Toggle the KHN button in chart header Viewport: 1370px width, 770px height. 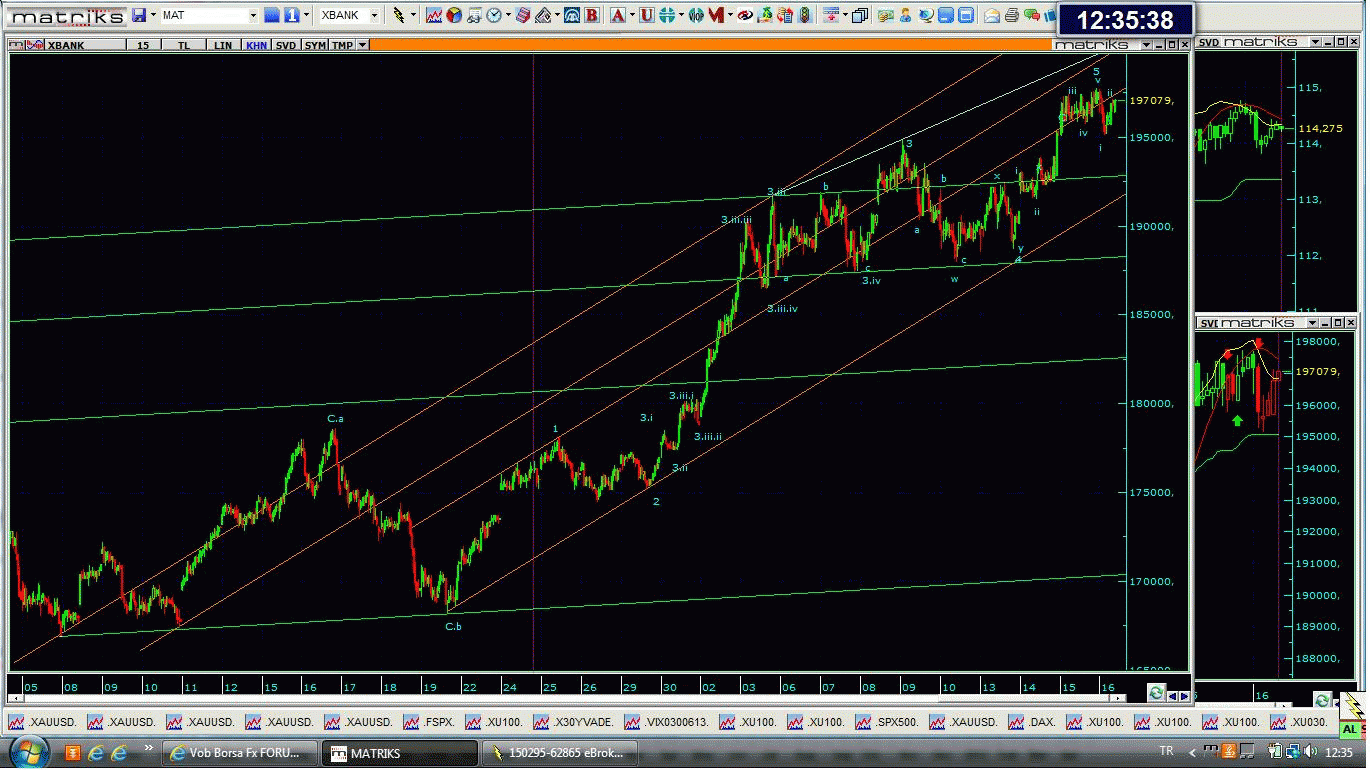click(255, 45)
